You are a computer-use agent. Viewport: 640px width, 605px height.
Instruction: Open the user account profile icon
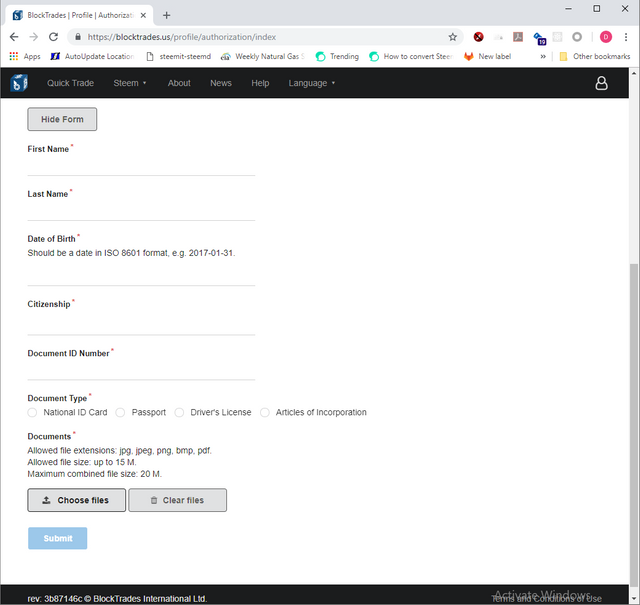point(601,83)
